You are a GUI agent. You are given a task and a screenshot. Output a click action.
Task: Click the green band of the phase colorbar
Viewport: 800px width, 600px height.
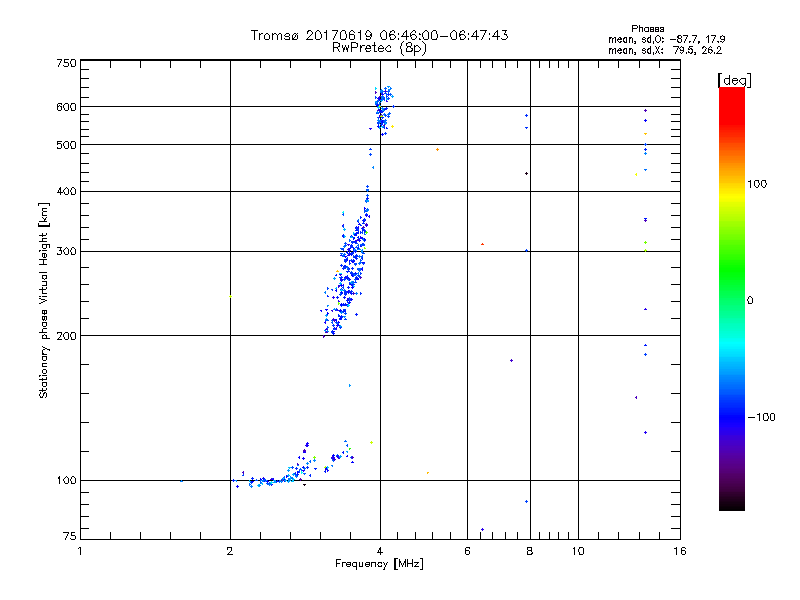(x=732, y=270)
